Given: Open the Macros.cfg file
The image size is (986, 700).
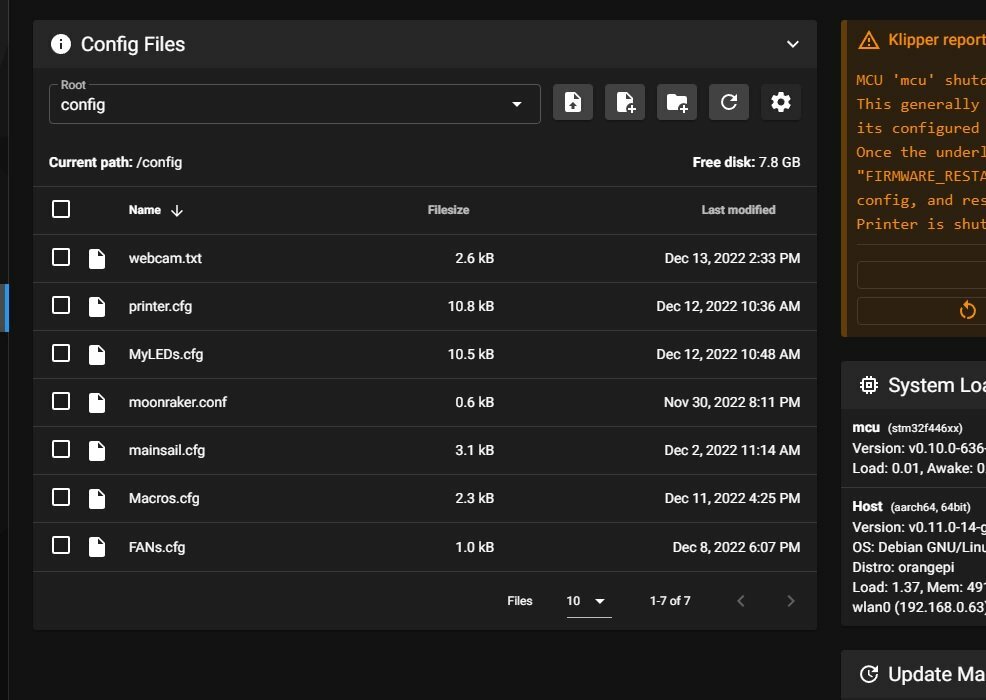Looking at the screenshot, I should click(164, 498).
